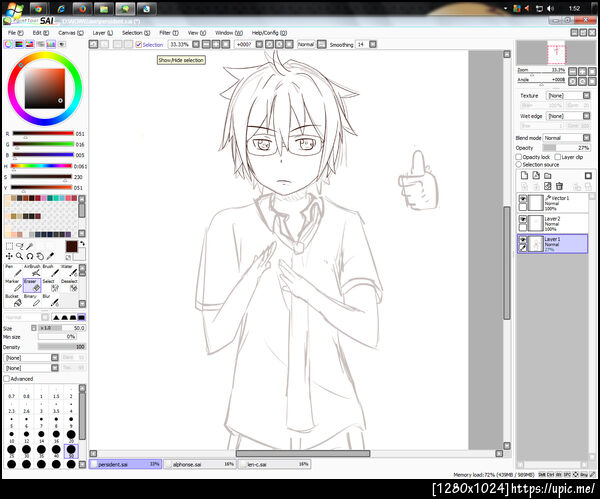Screen dimensions: 600x499
Task: Click the navigator canvas thumbnail
Action: (556, 53)
